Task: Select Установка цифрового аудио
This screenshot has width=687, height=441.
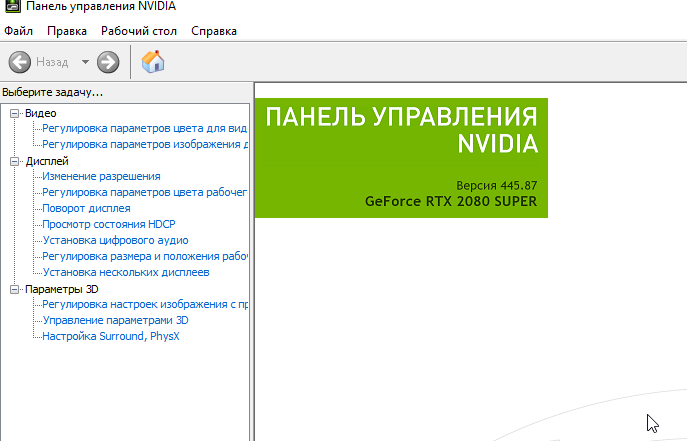Action: tap(115, 240)
